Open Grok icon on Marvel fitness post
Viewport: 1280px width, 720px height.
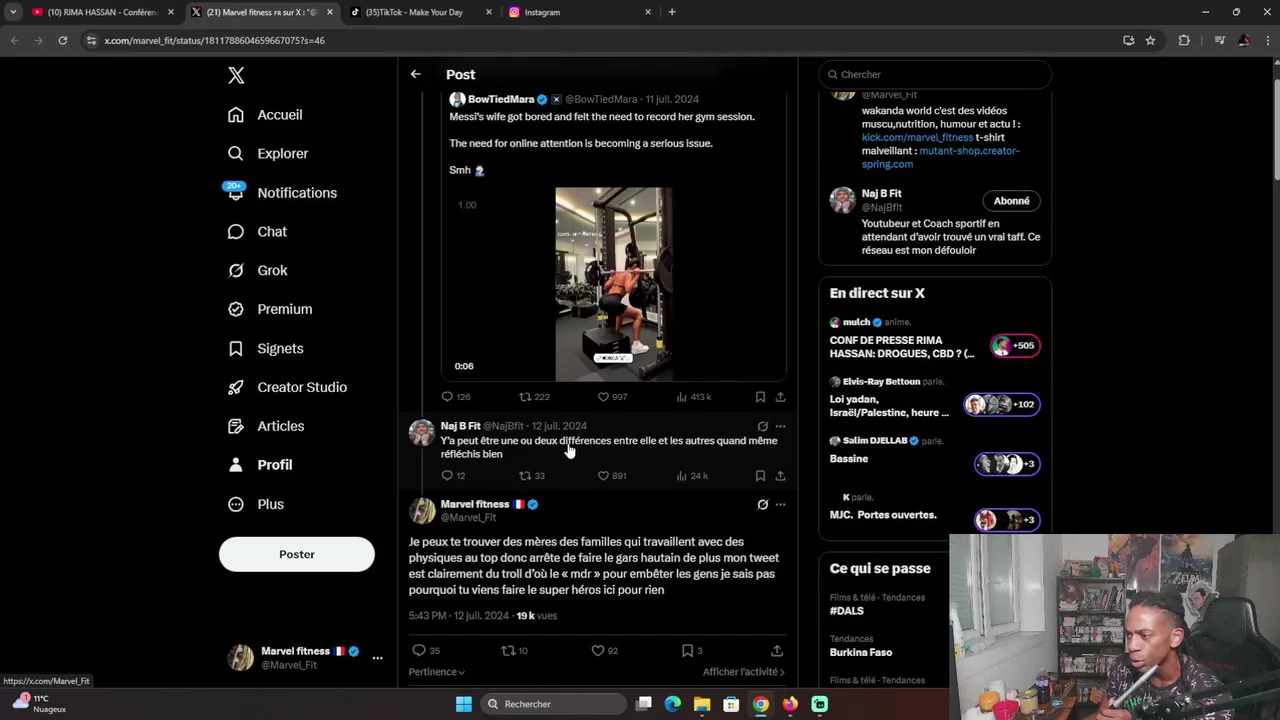[x=762, y=505]
